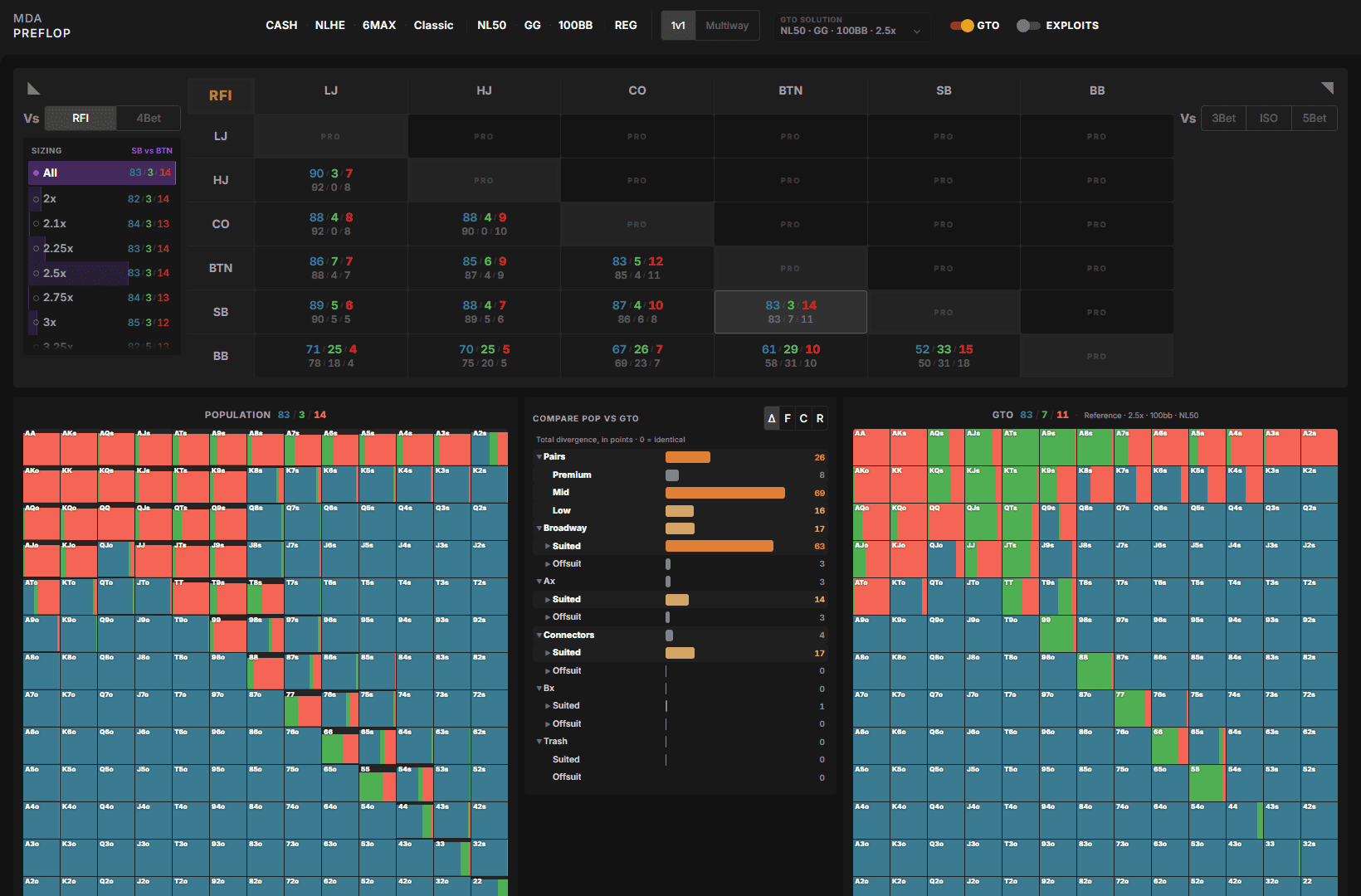This screenshot has height=896, width=1361.
Task: Enable the EXPLOITS toggle switch
Action: point(1028,26)
